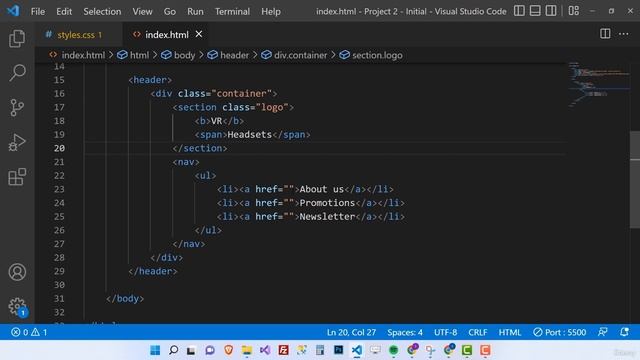Expand the section.logo breadcrumb item
Image resolution: width=640 pixels, height=360 pixels.
(x=371, y=55)
